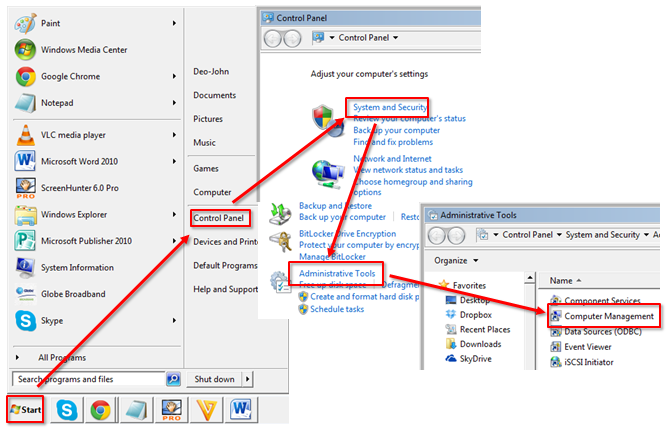This screenshot has height=428, width=669.
Task: Open Help and Support entry
Action: [x=225, y=289]
